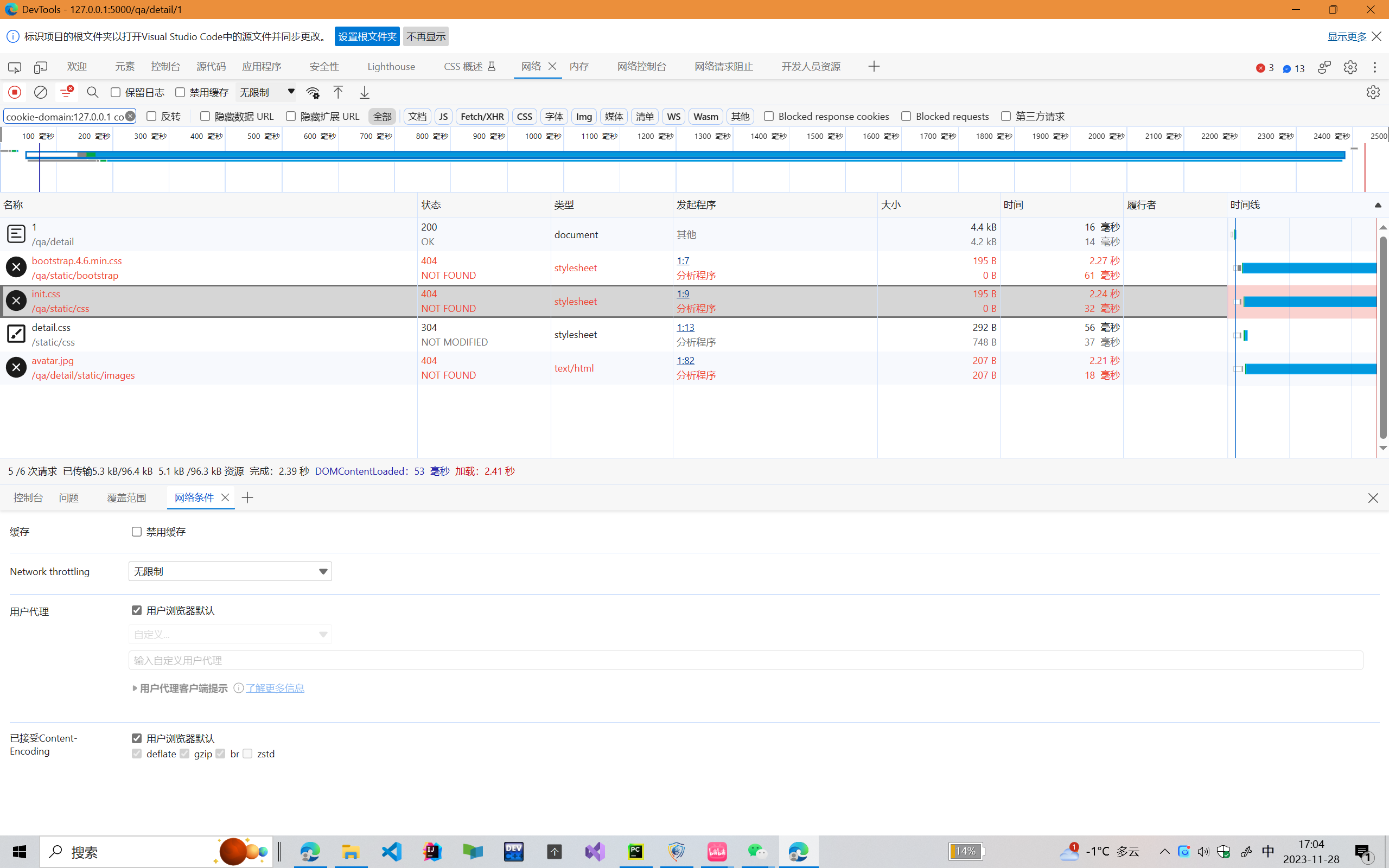The width and height of the screenshot is (1389, 868).
Task: Click the export HAR download arrow
Action: [x=365, y=92]
